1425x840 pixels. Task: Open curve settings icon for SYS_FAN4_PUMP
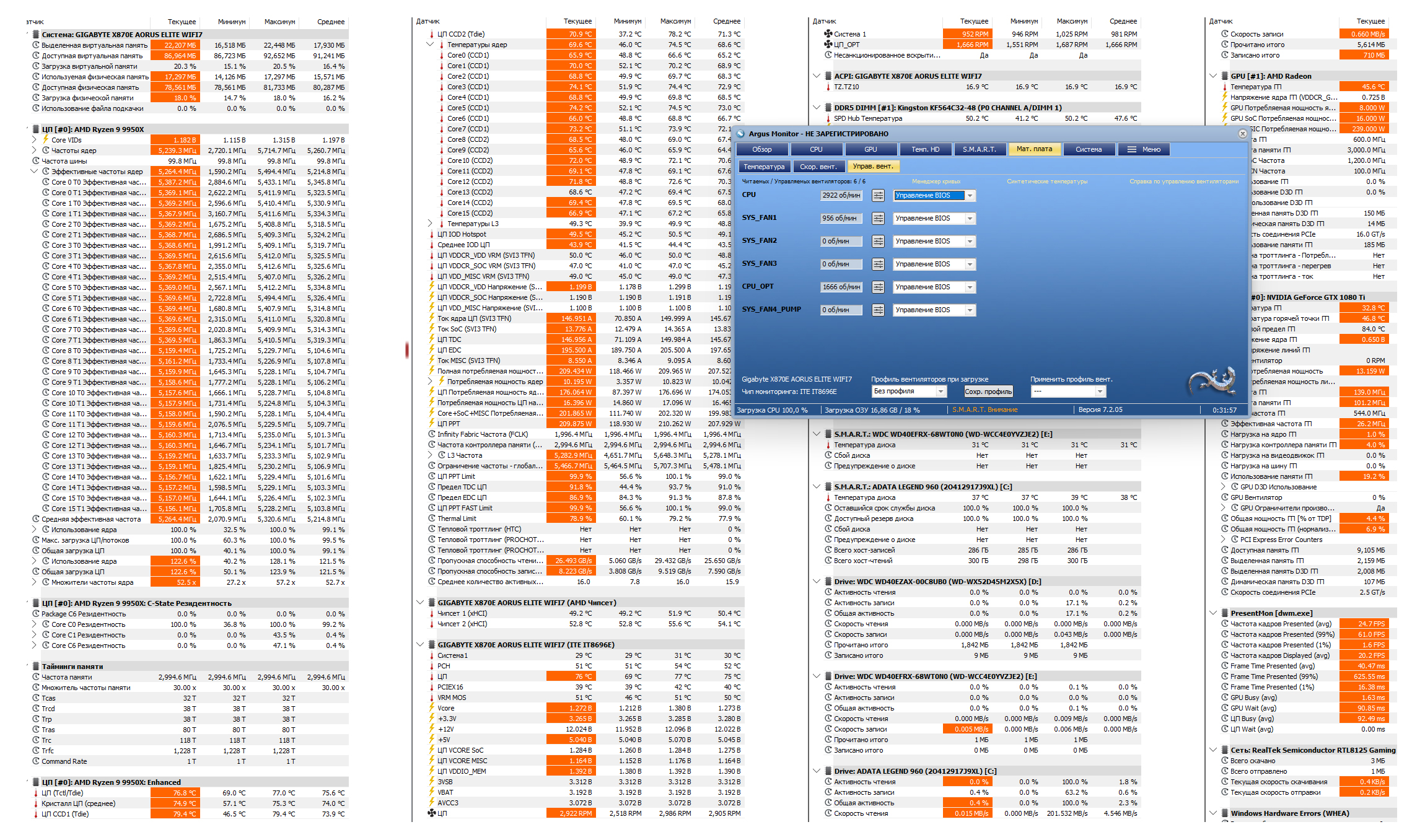coord(878,310)
